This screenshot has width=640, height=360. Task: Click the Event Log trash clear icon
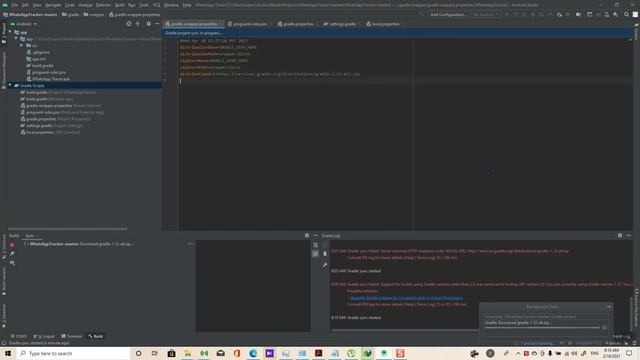pos(325,254)
